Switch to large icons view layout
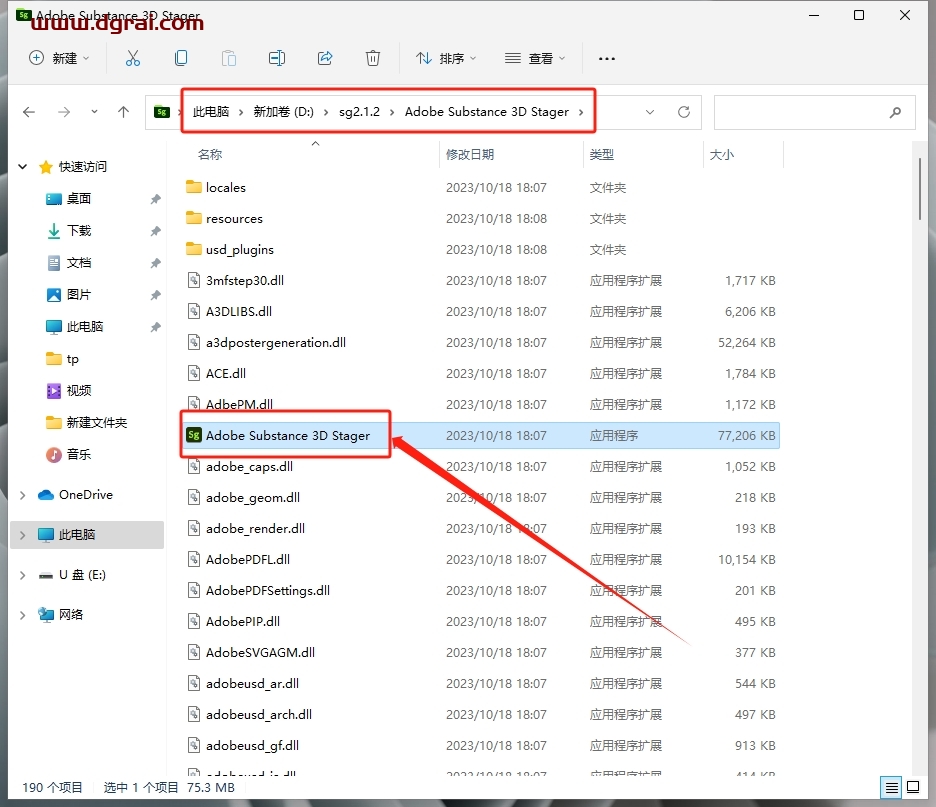Image resolution: width=936 pixels, height=807 pixels. 913,788
